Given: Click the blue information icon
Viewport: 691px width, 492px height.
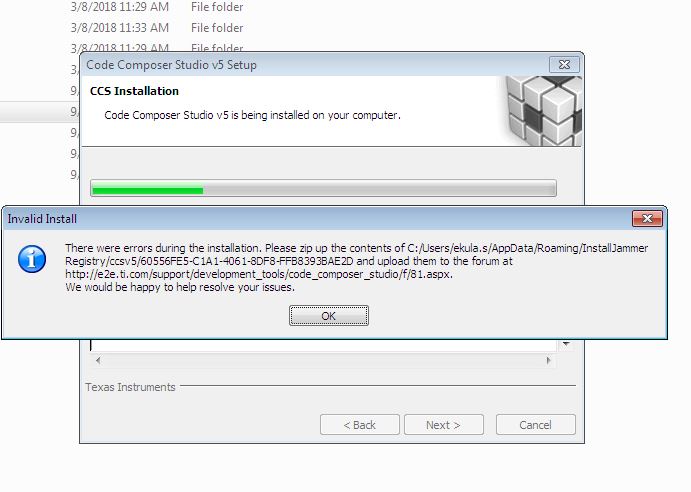Looking at the screenshot, I should coord(32,259).
